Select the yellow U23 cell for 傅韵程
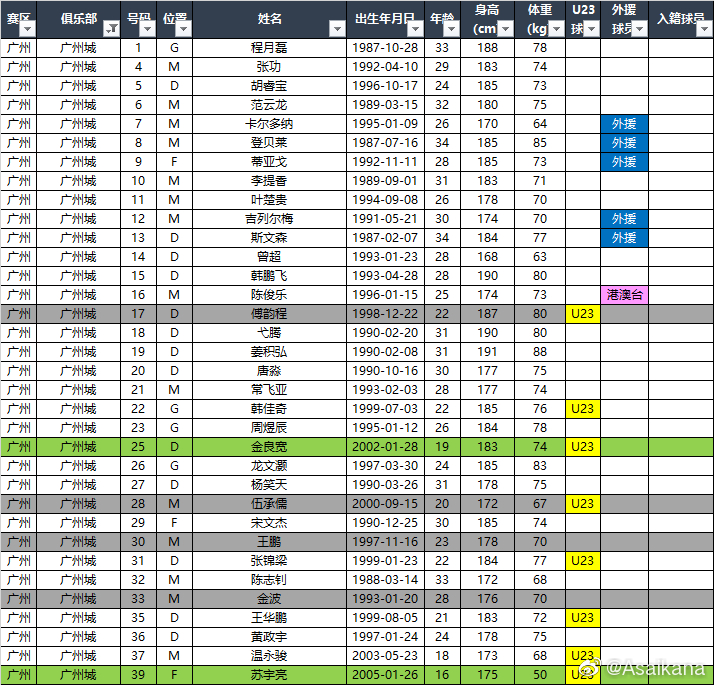The width and height of the screenshot is (714, 685). point(582,314)
